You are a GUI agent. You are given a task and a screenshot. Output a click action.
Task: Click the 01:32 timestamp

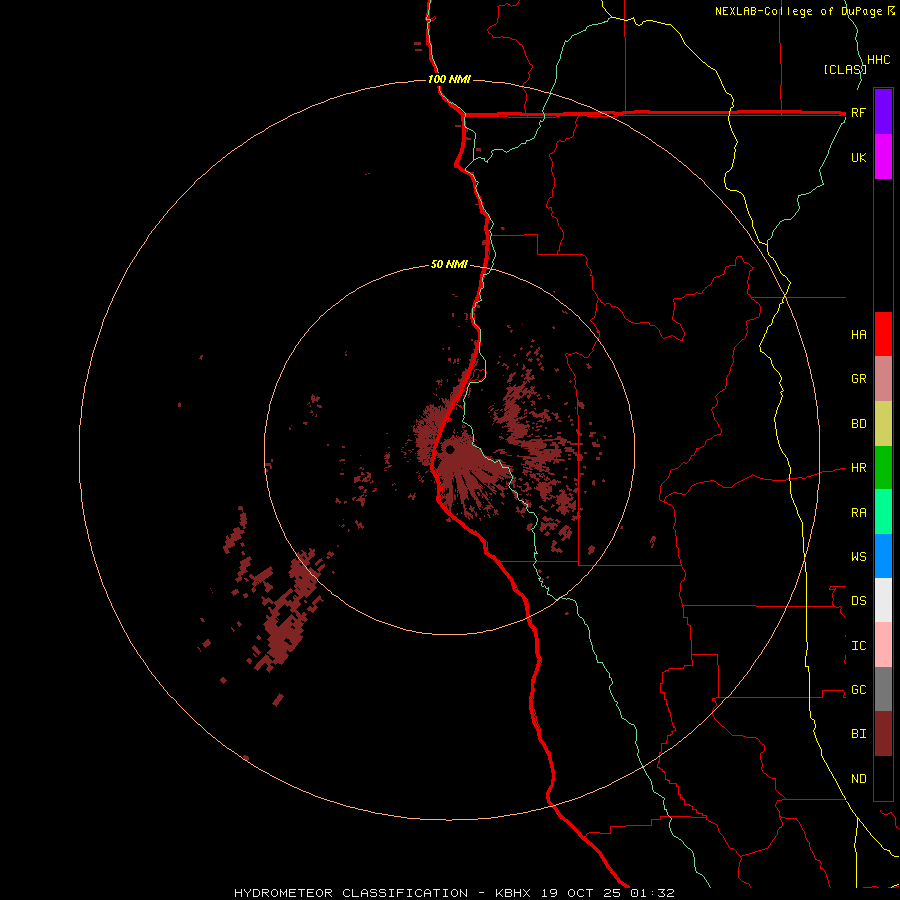652,893
